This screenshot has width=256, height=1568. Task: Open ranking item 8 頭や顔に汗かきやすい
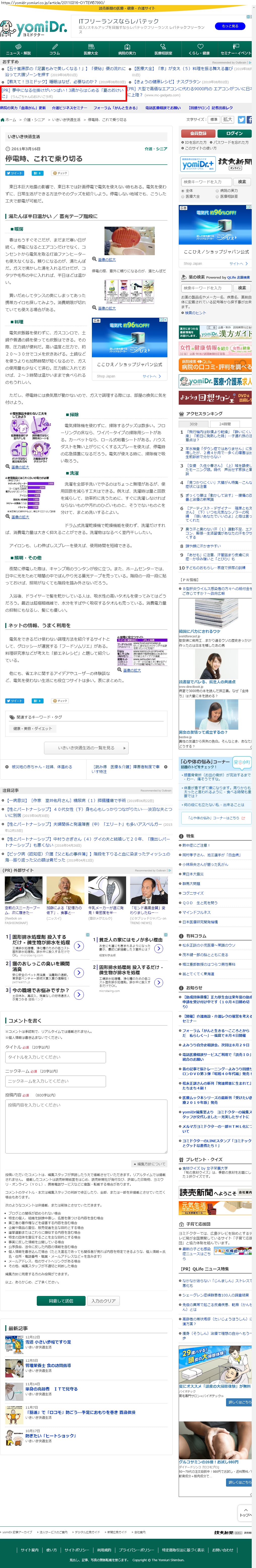coord(204,546)
